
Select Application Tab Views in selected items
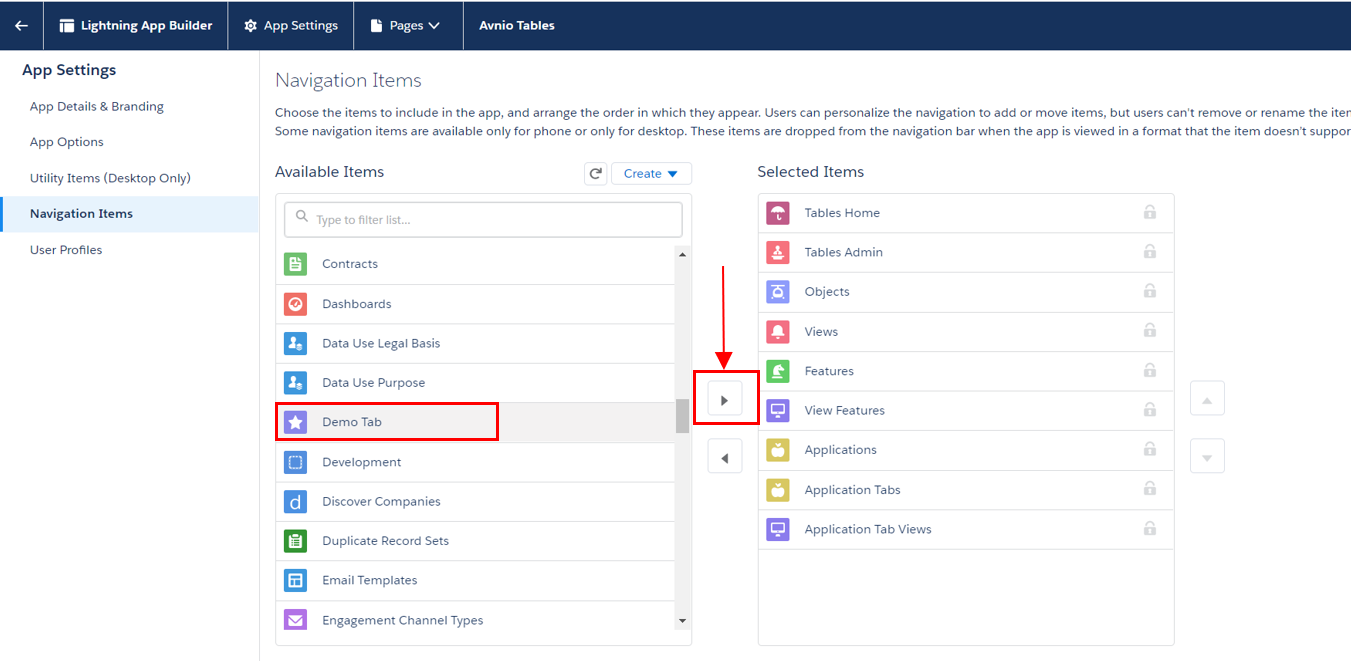(x=867, y=529)
